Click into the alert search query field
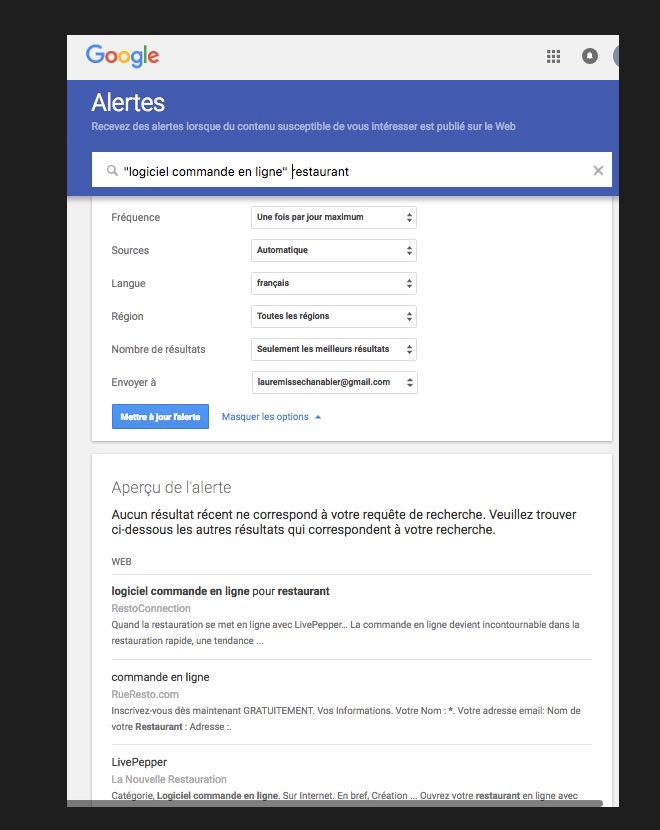Image resolution: width=660 pixels, height=830 pixels. (x=351, y=169)
